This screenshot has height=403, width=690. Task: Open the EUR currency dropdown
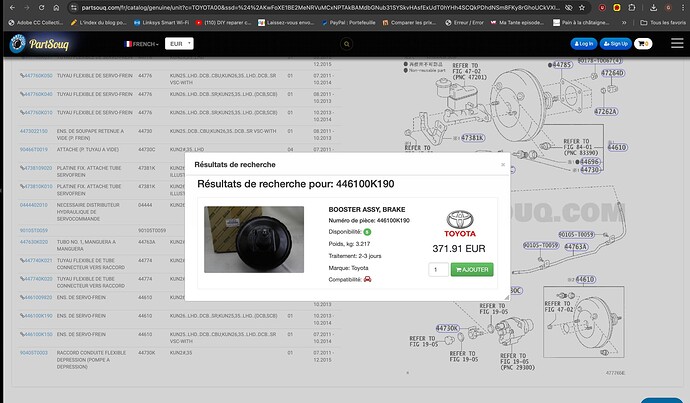coord(179,44)
